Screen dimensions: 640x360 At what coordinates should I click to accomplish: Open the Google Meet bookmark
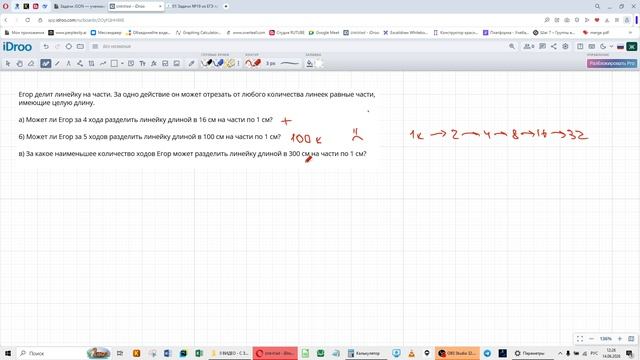click(324, 33)
